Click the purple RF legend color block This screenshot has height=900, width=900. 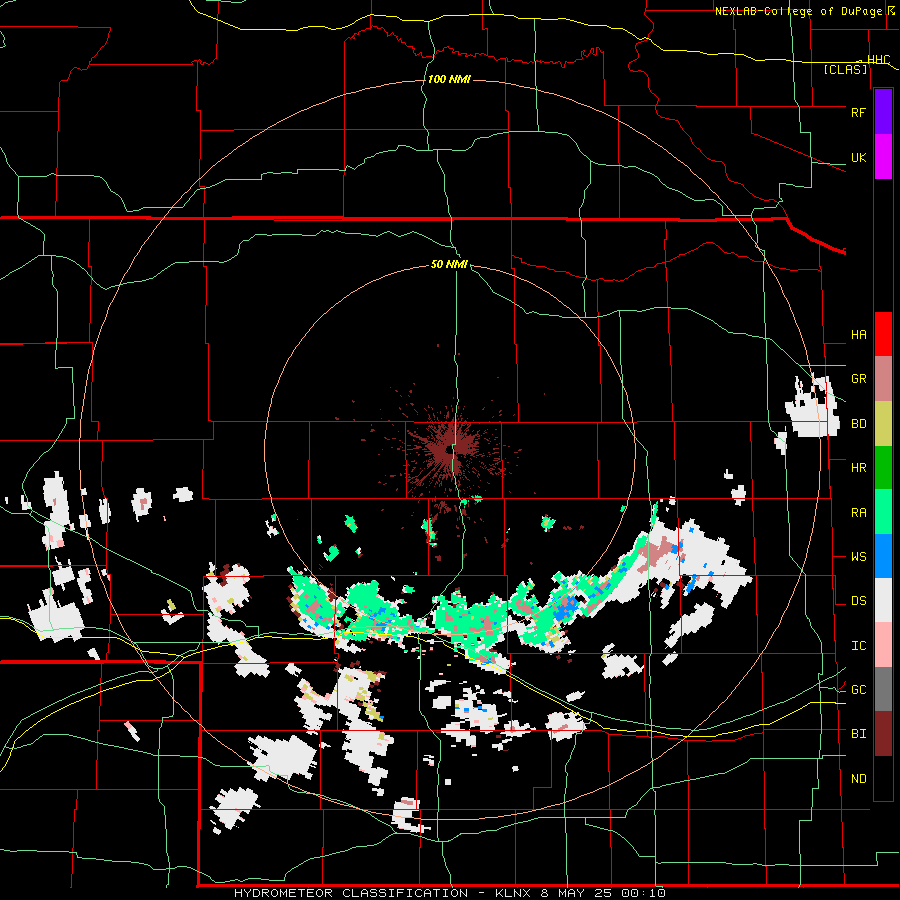tap(883, 112)
